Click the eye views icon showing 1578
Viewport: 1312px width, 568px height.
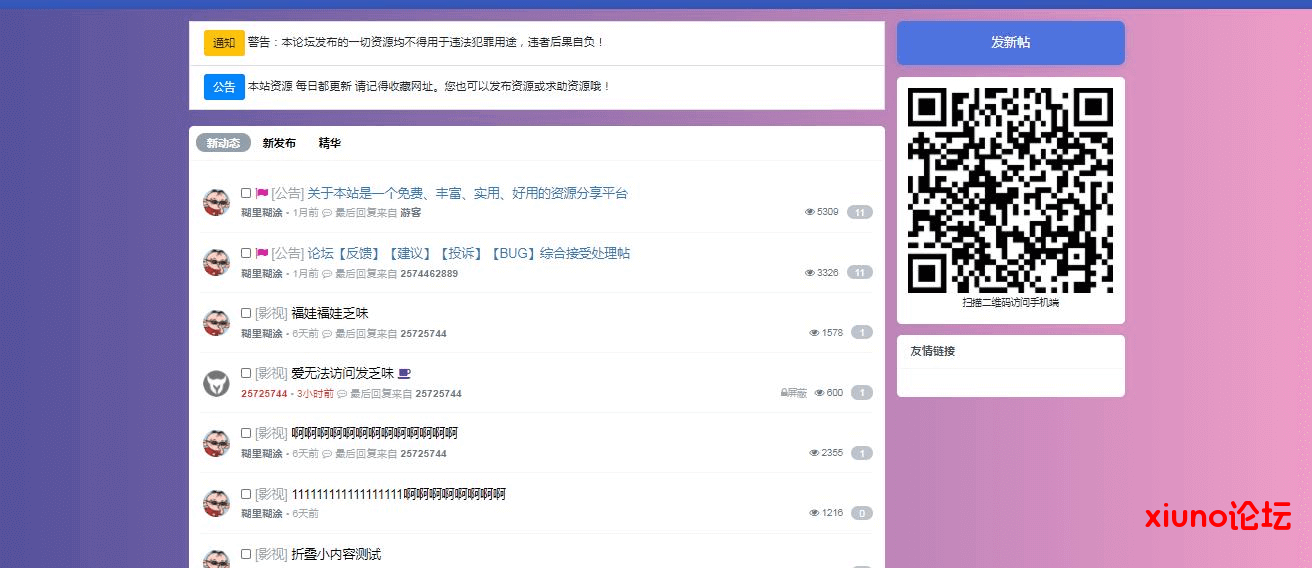tap(814, 332)
